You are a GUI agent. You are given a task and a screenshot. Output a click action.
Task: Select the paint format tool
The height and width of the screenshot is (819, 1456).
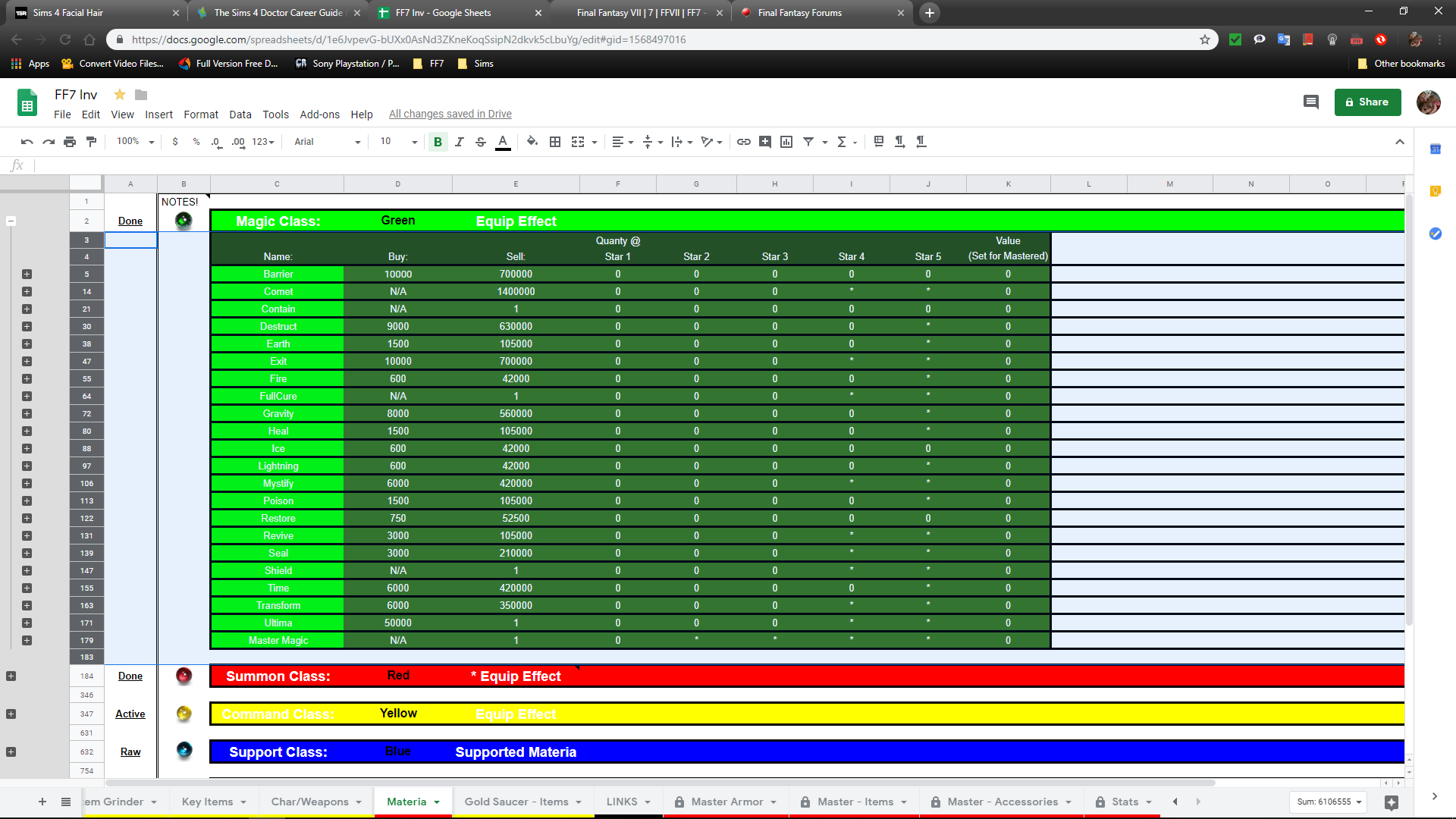click(91, 142)
